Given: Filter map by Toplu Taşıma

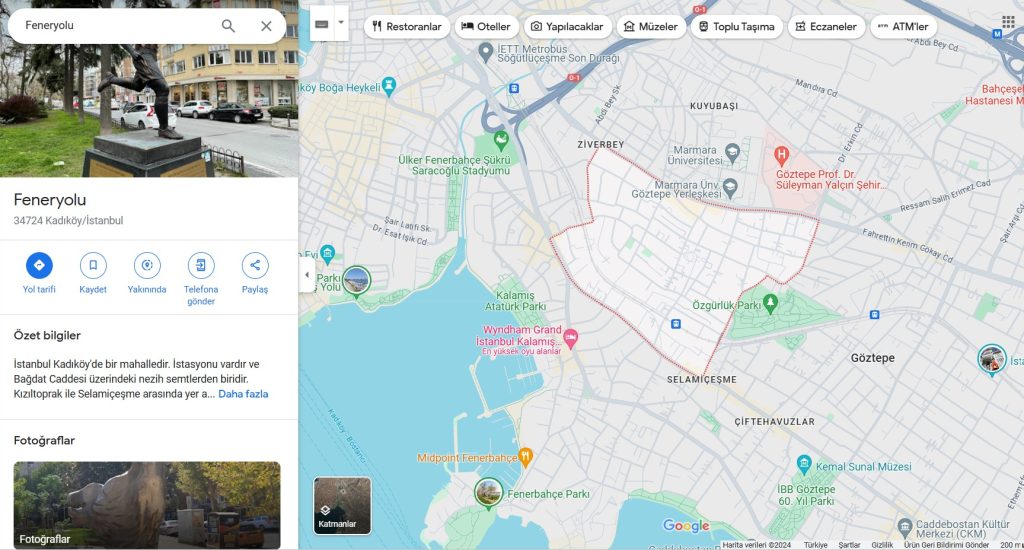Looking at the screenshot, I should coord(737,27).
